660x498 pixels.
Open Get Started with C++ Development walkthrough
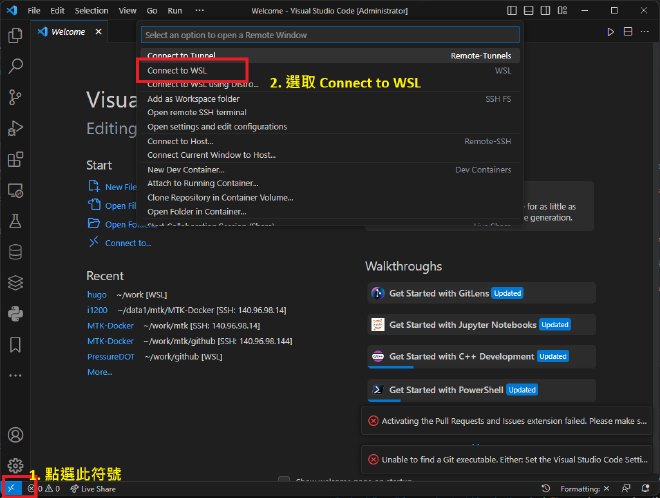tap(482, 357)
